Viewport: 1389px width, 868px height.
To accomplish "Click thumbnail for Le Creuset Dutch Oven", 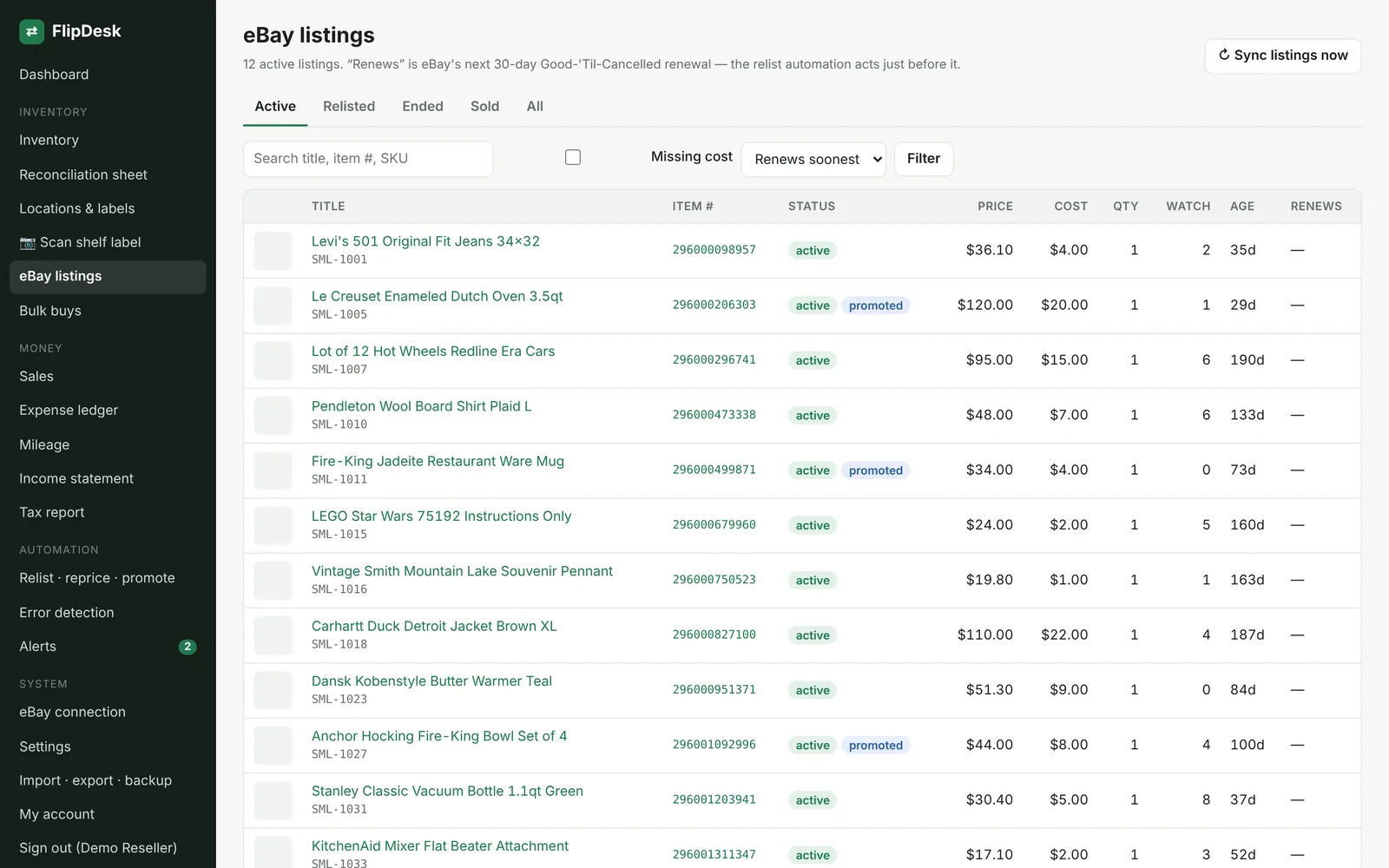I will click(x=273, y=306).
